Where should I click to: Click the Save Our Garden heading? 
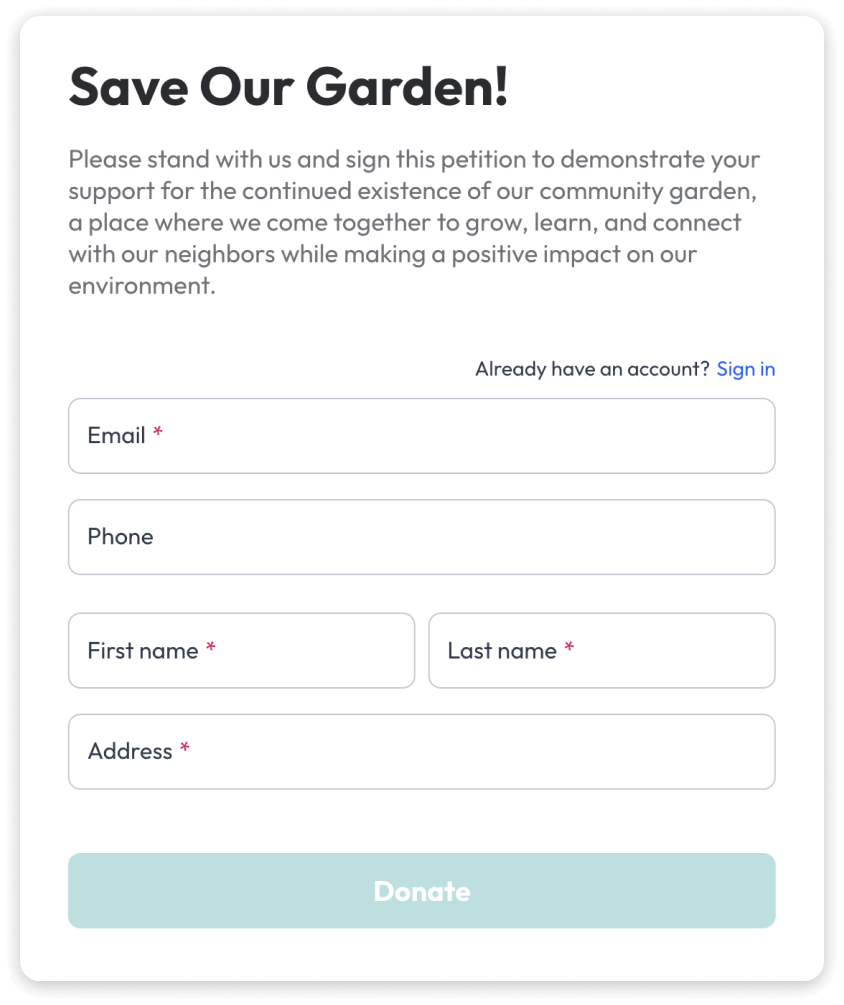click(x=288, y=88)
